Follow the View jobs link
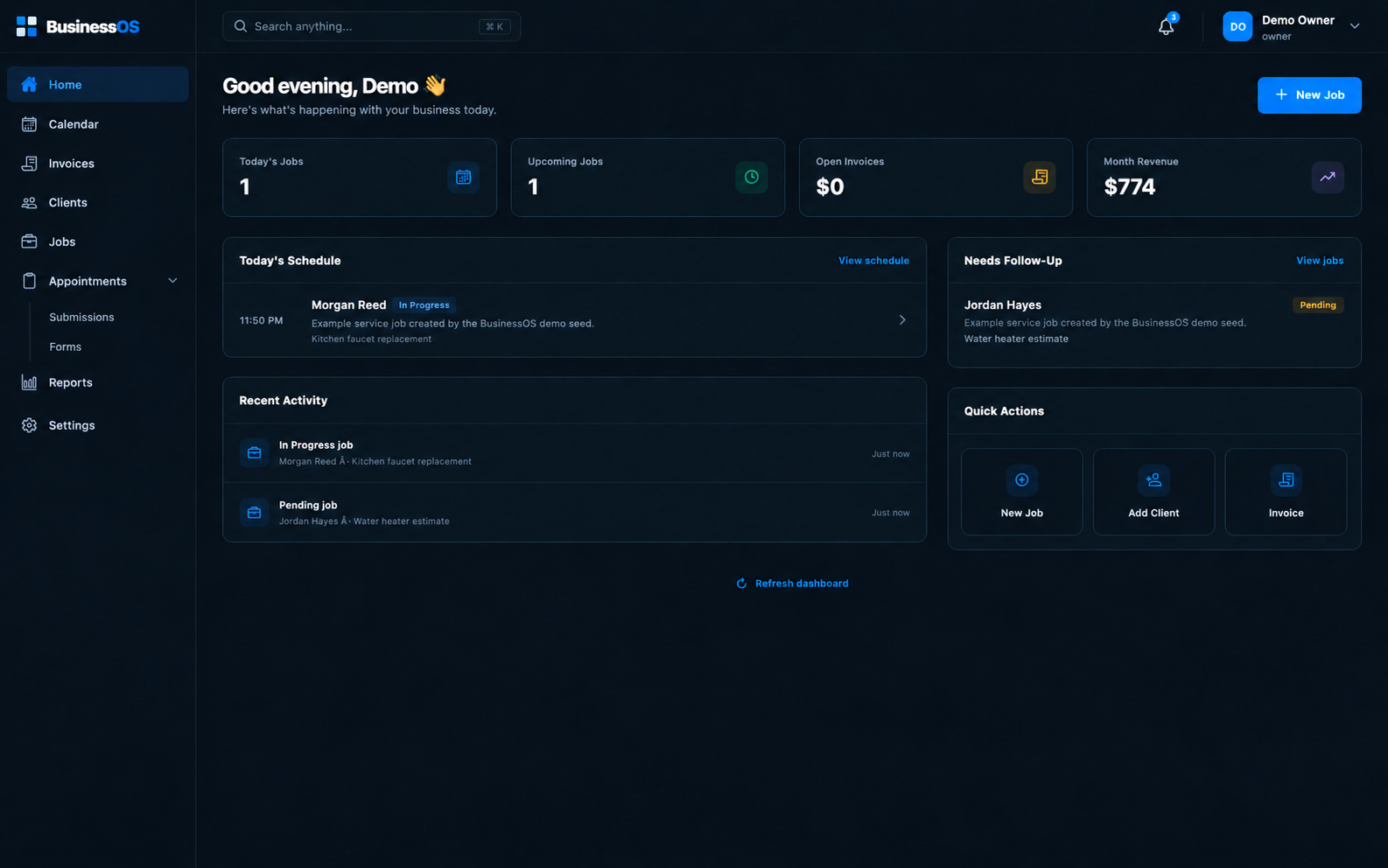1388x868 pixels. pos(1320,261)
